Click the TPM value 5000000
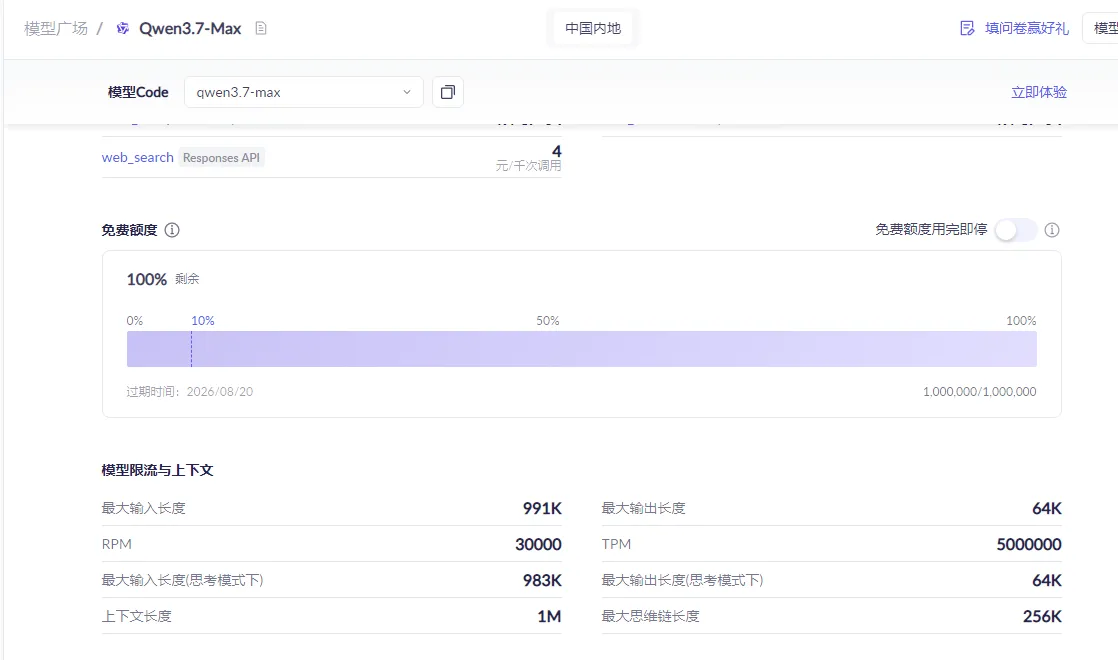This screenshot has height=660, width=1118. [x=1029, y=545]
